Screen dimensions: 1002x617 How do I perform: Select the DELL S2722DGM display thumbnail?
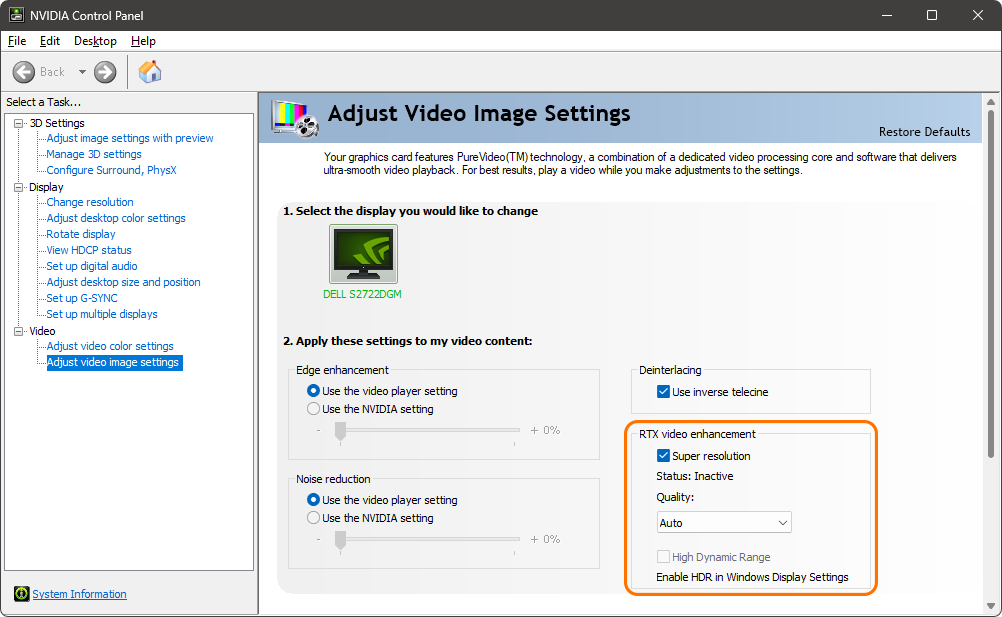tap(363, 254)
